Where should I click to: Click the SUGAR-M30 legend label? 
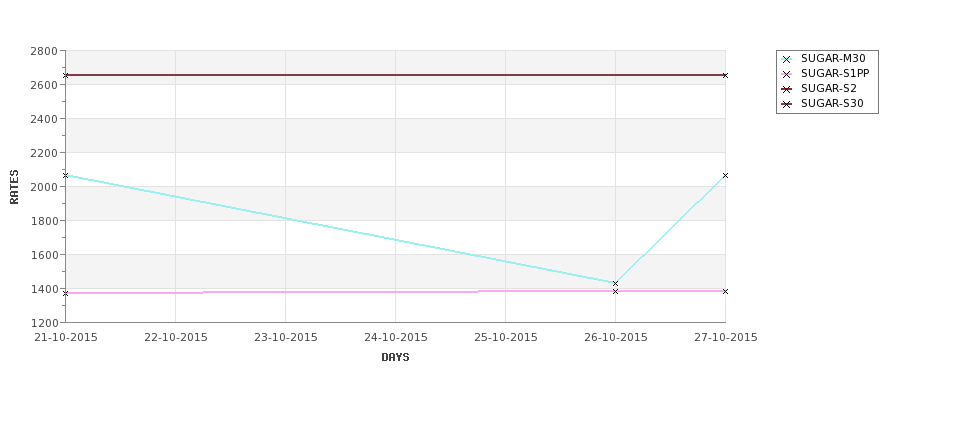833,58
